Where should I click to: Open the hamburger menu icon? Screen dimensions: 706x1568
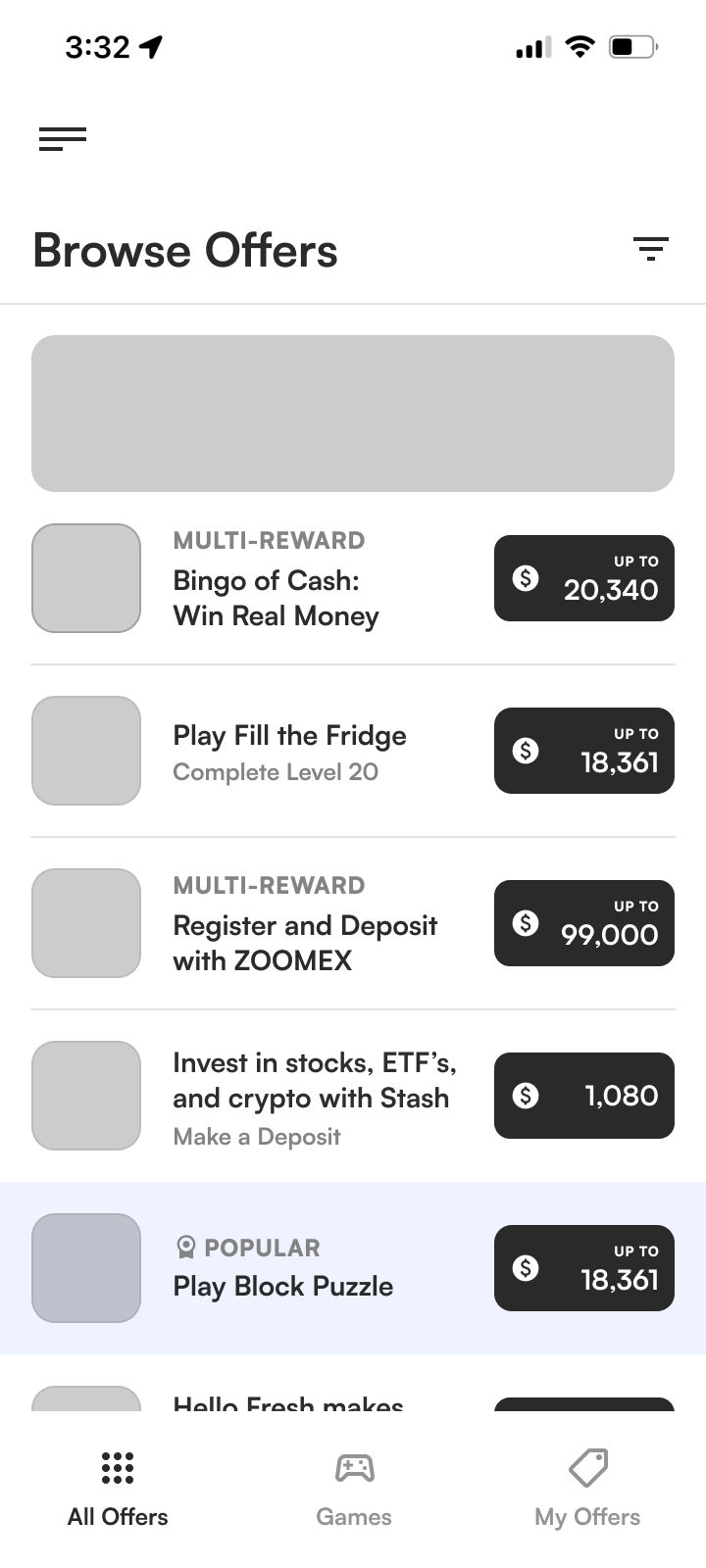coord(63,139)
